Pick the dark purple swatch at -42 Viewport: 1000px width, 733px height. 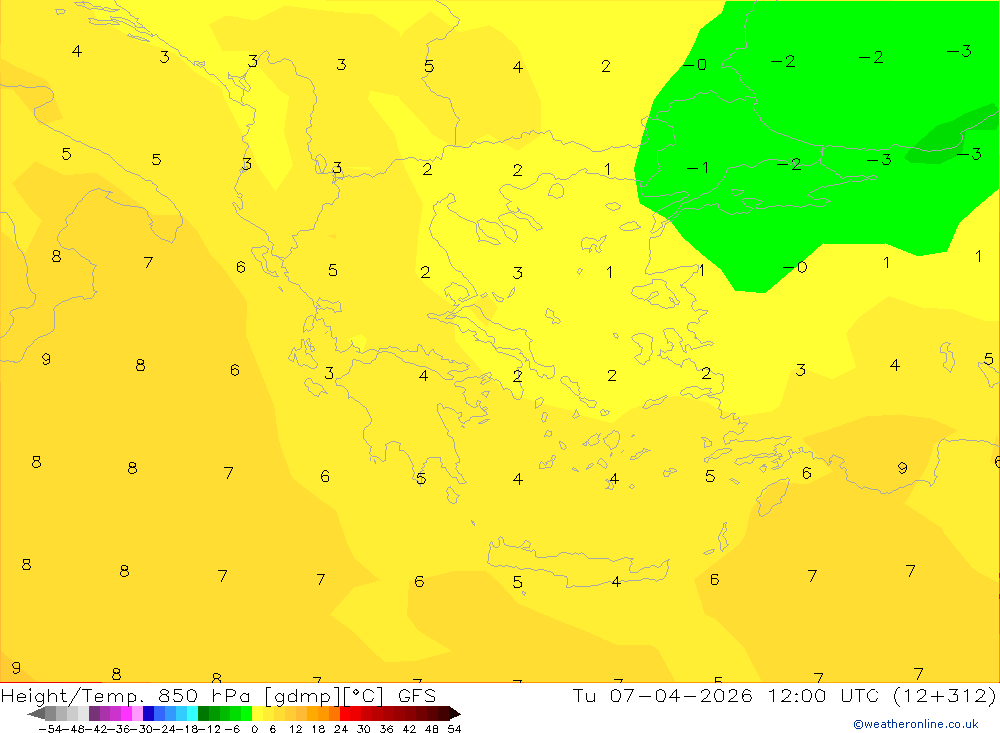(x=94, y=713)
